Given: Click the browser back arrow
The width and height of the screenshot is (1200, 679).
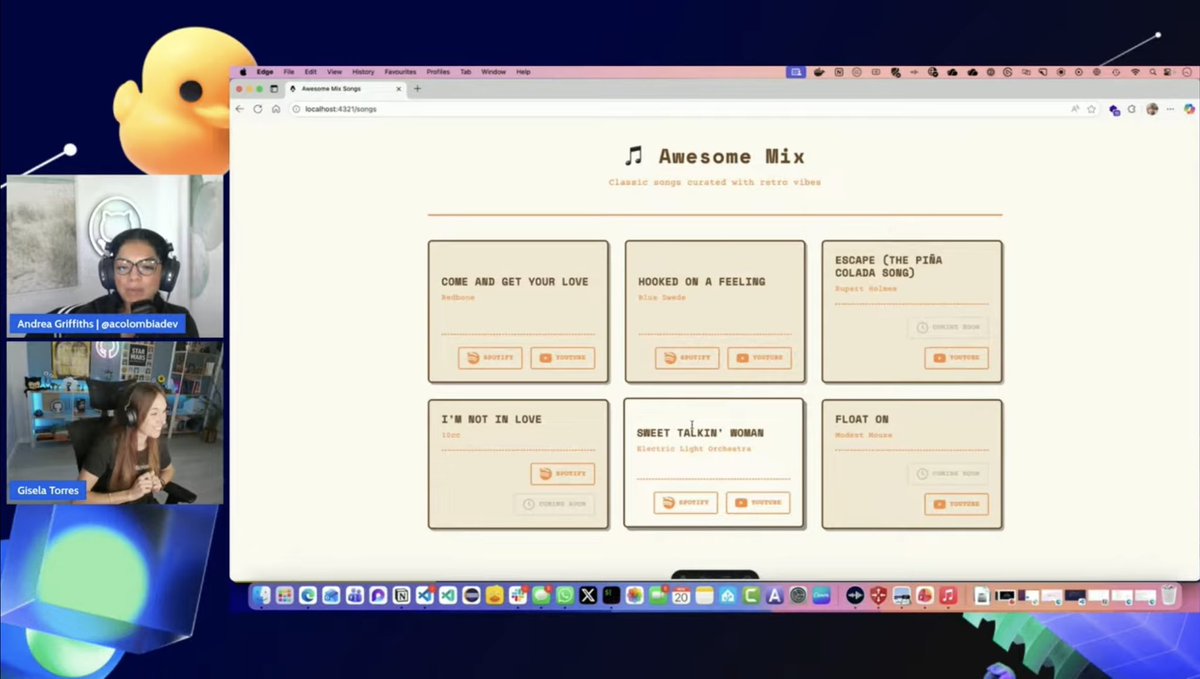Looking at the screenshot, I should click(240, 109).
